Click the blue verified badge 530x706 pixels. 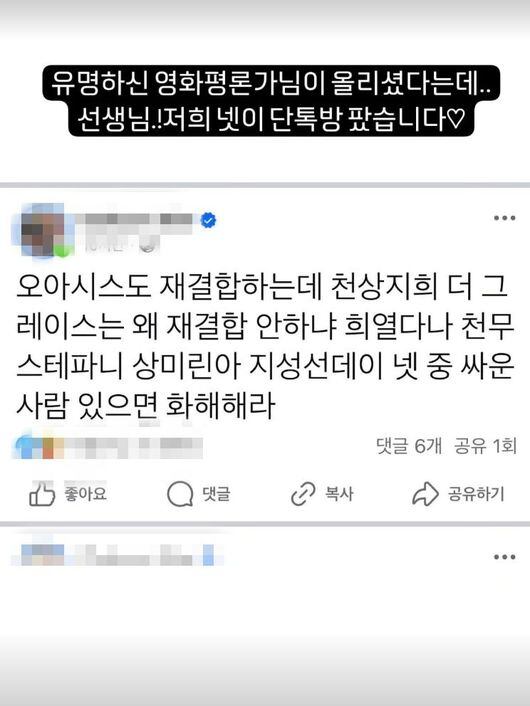coord(208,220)
